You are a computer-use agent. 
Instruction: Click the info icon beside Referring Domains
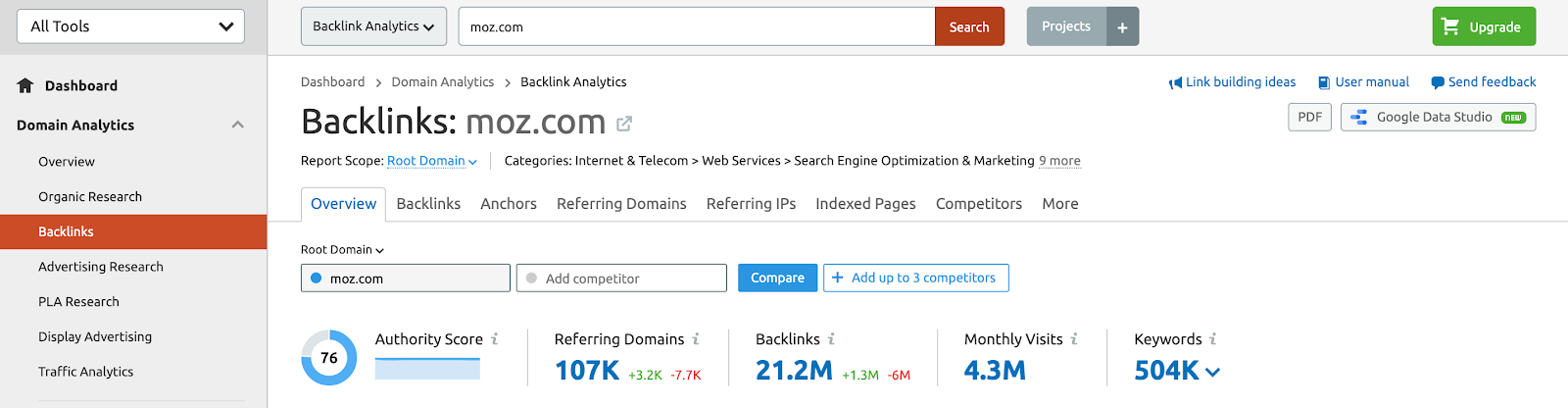click(x=696, y=338)
